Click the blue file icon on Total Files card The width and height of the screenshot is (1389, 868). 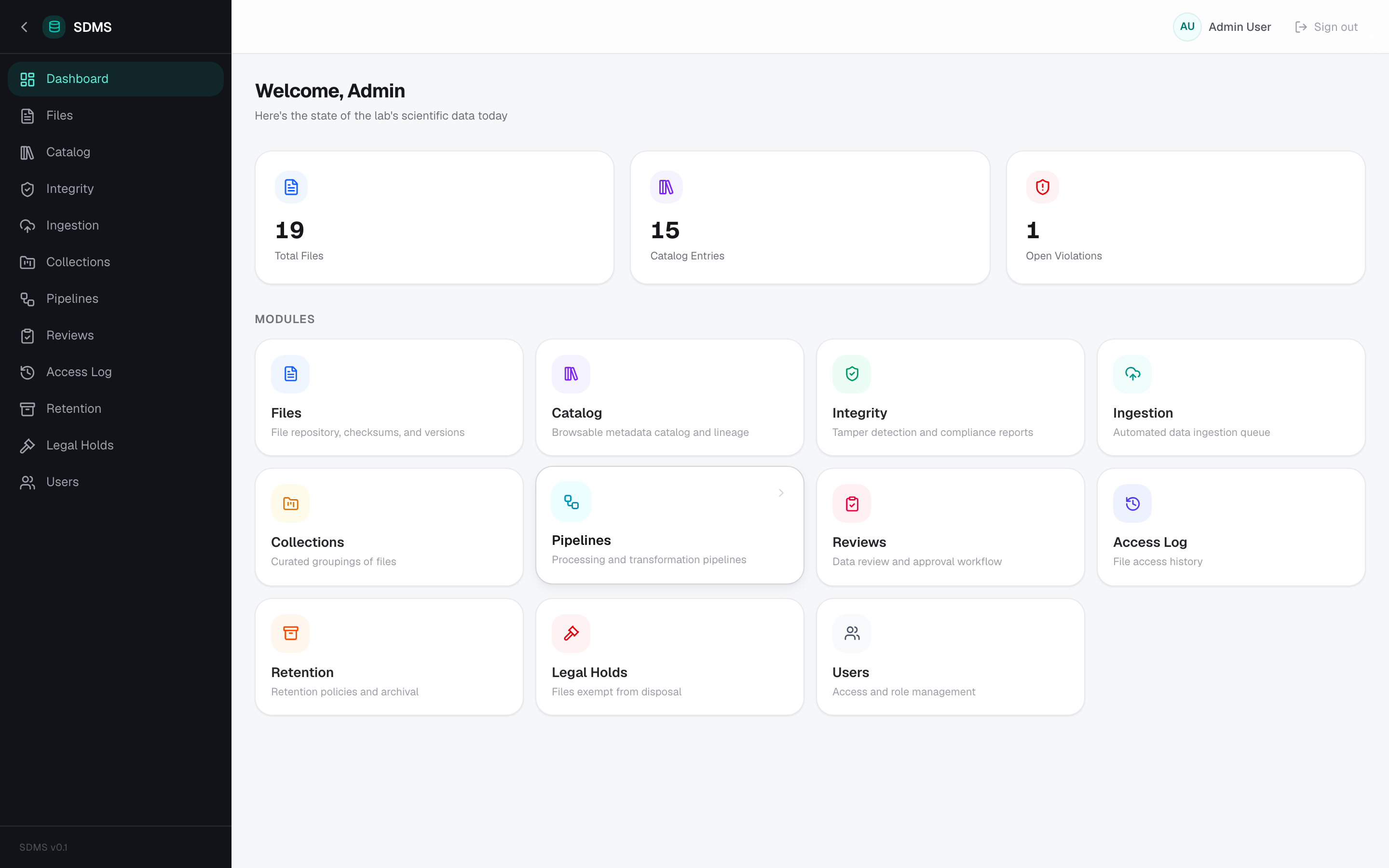coord(291,187)
